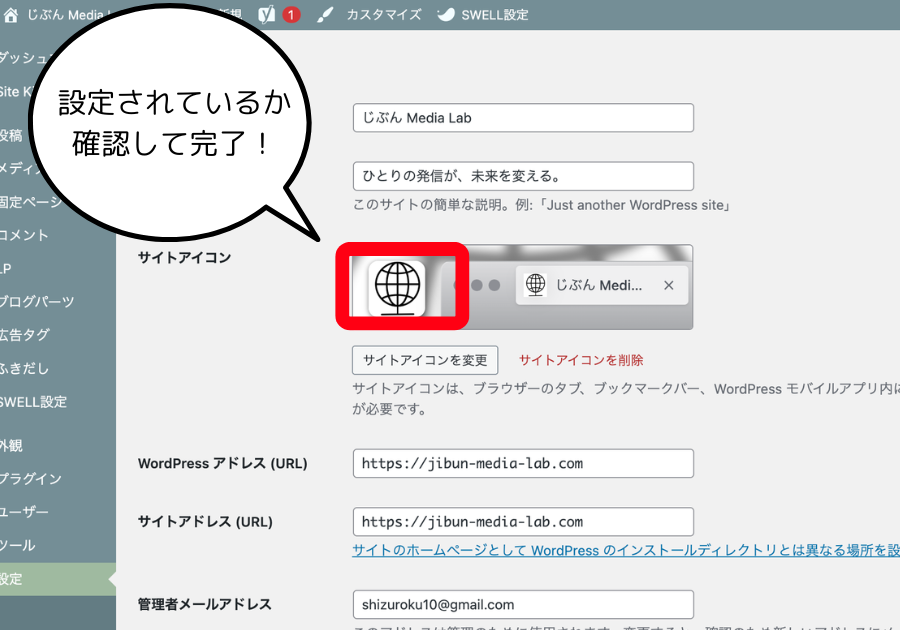Open the Yoast SEO icon with red badge
Image resolution: width=900 pixels, height=630 pixels.
[x=268, y=14]
